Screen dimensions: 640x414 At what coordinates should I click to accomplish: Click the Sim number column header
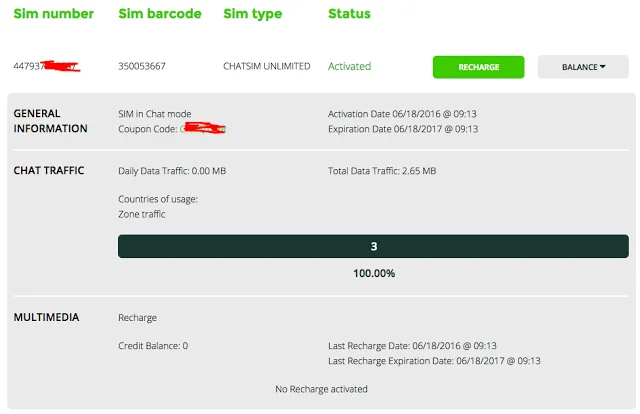(x=53, y=14)
